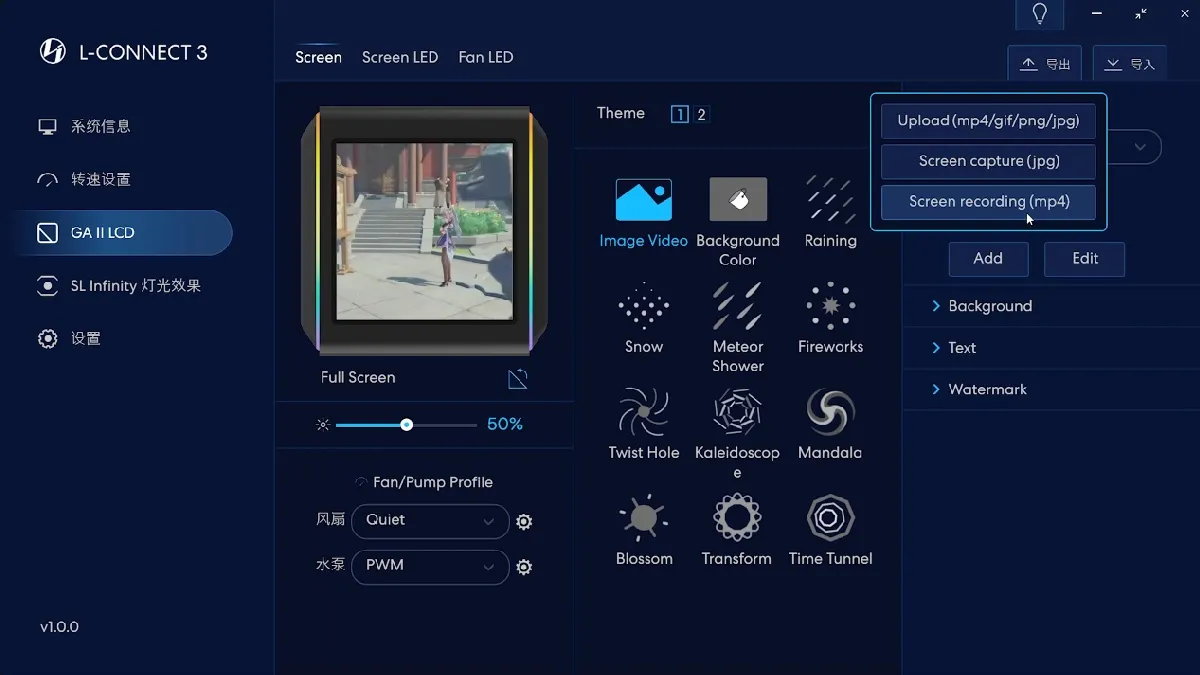Image resolution: width=1200 pixels, height=675 pixels.
Task: Pick the Time Tunnel effect icon
Action: click(831, 517)
